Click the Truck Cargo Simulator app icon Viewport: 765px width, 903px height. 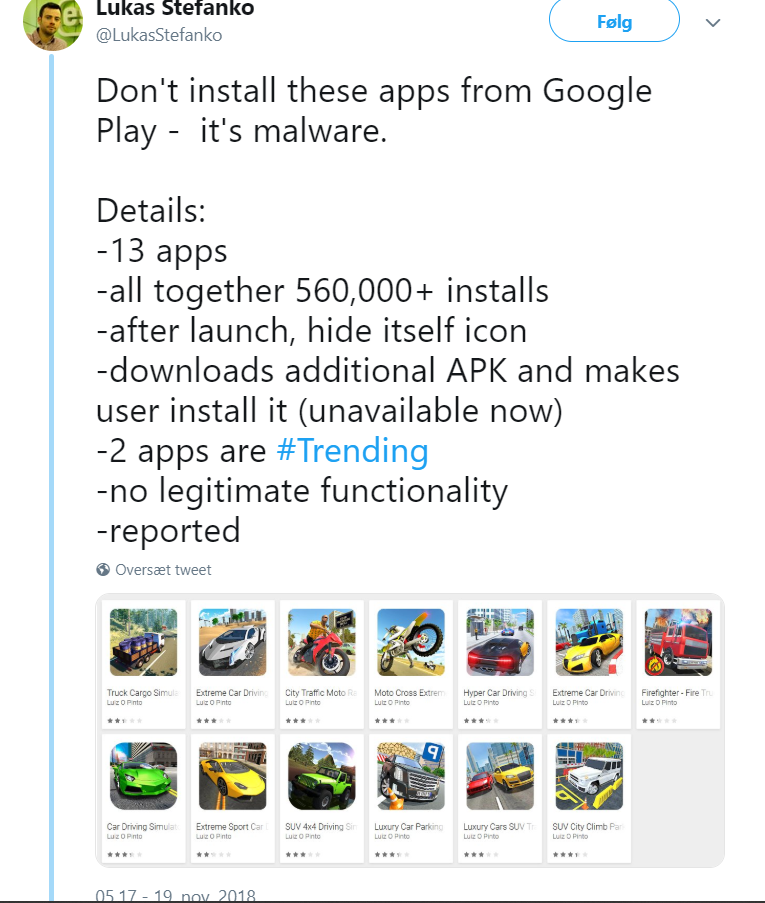pos(143,642)
